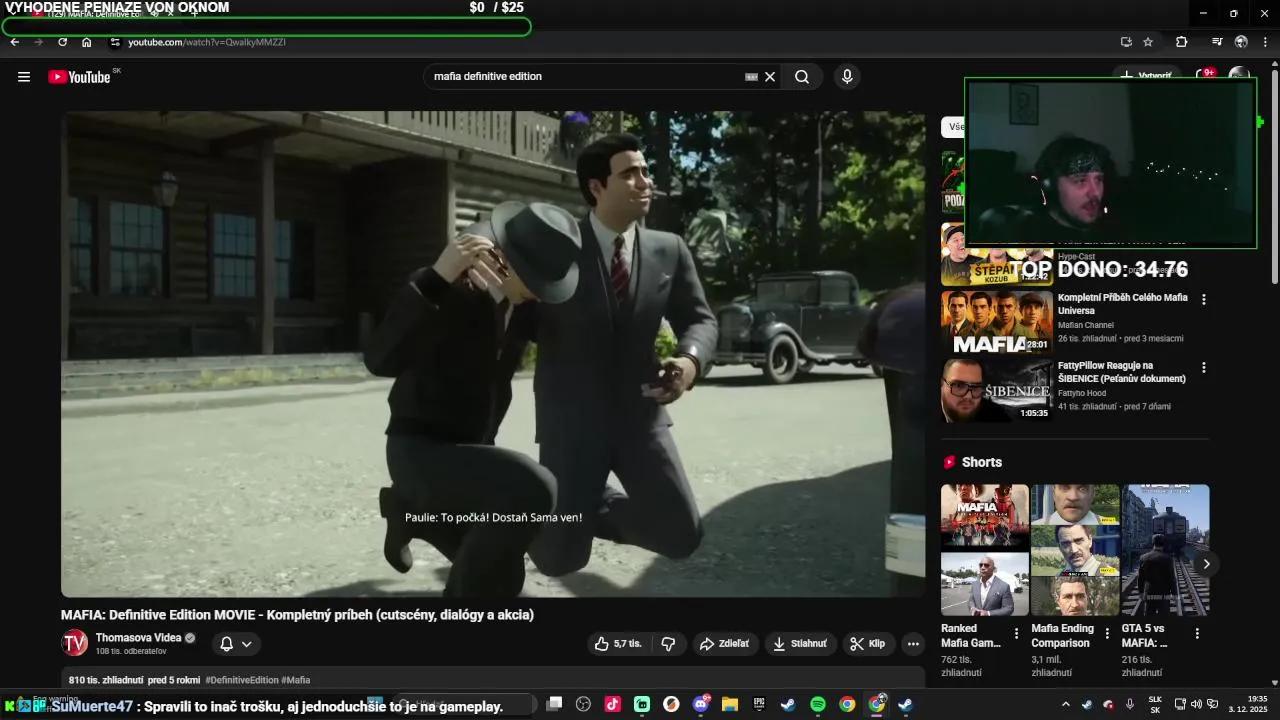Viewport: 1280px width, 720px height.
Task: Show next Shorts with the arrow
Action: [x=1206, y=564]
